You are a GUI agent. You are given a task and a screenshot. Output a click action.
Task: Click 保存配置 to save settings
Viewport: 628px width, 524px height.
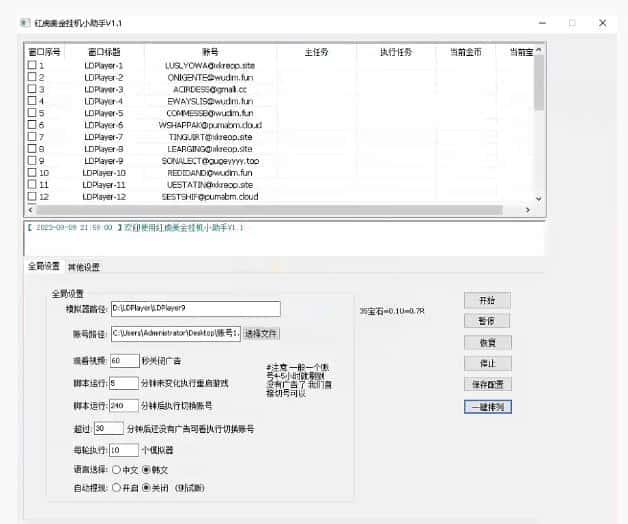[487, 384]
